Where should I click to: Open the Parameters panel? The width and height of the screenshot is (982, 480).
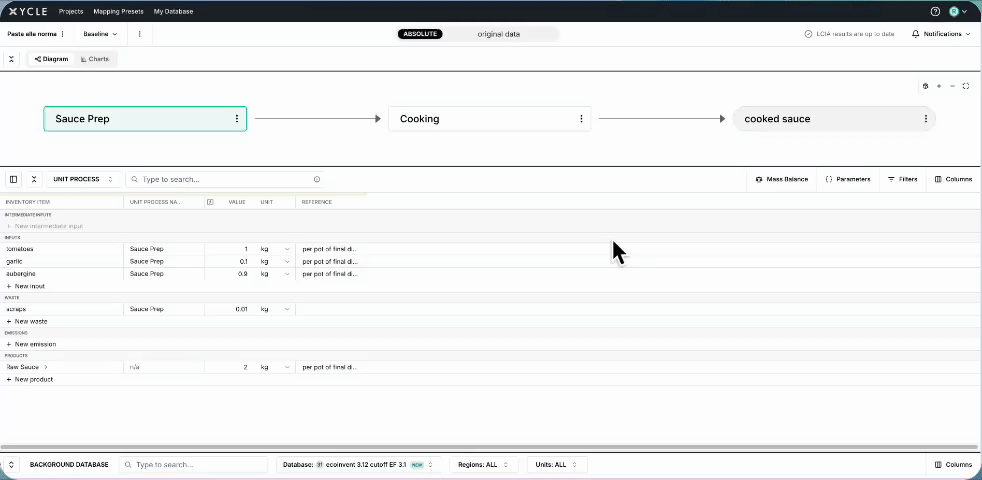pos(848,179)
